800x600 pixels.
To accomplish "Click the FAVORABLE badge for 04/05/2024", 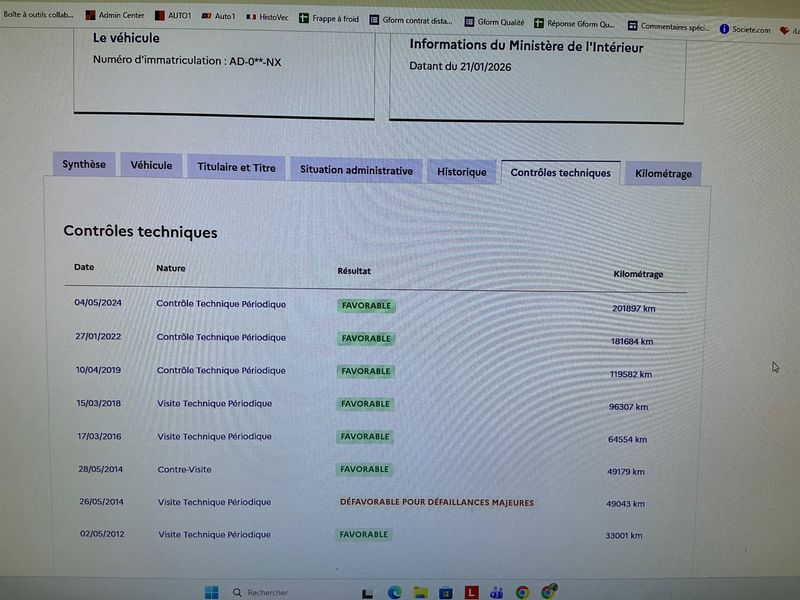I will coord(366,306).
